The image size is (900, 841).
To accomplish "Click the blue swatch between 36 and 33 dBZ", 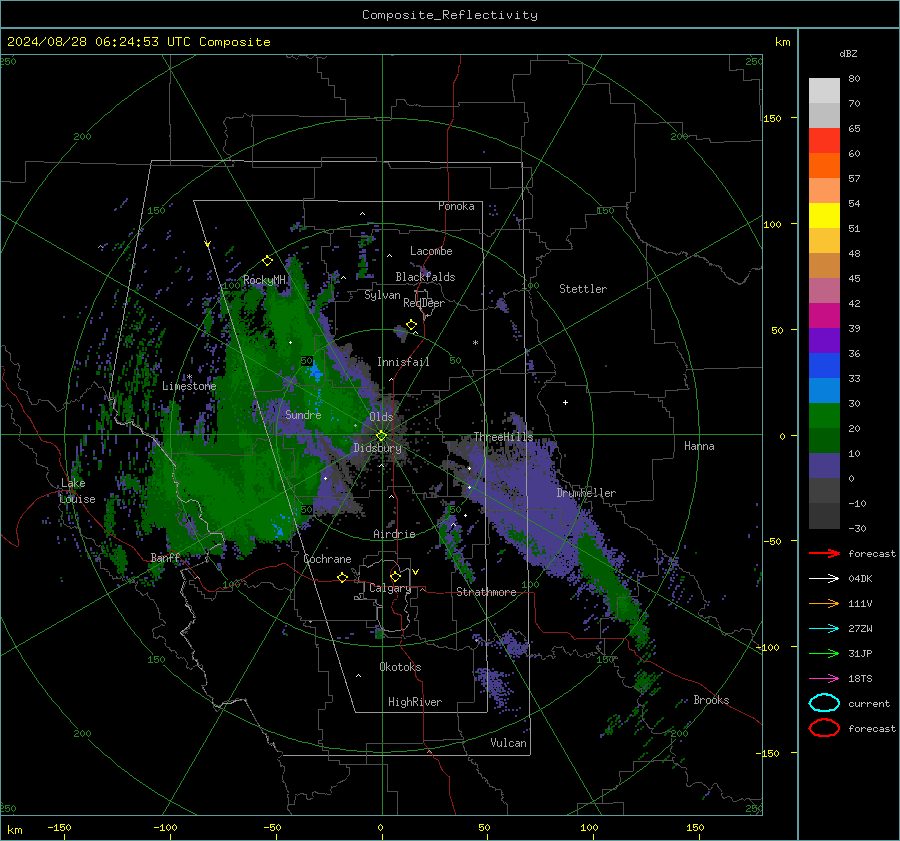I will 824,366.
